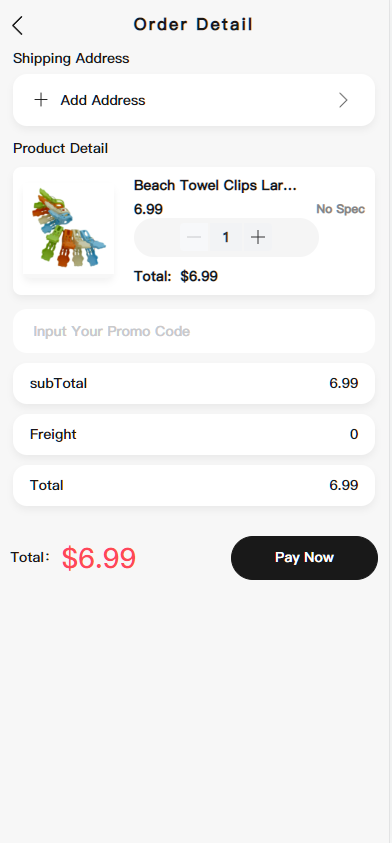Image resolution: width=392 pixels, height=843 pixels.
Task: Click the Product Detail section heading
Action: coord(60,148)
